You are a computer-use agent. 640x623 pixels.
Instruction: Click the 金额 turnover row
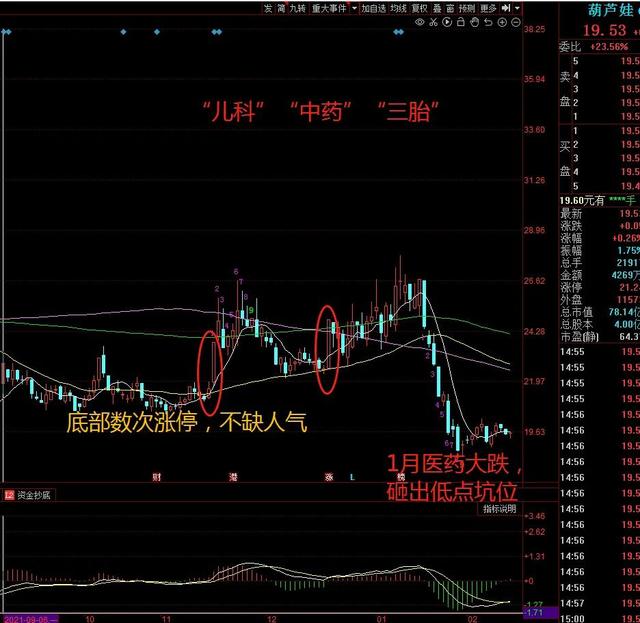[x=599, y=275]
